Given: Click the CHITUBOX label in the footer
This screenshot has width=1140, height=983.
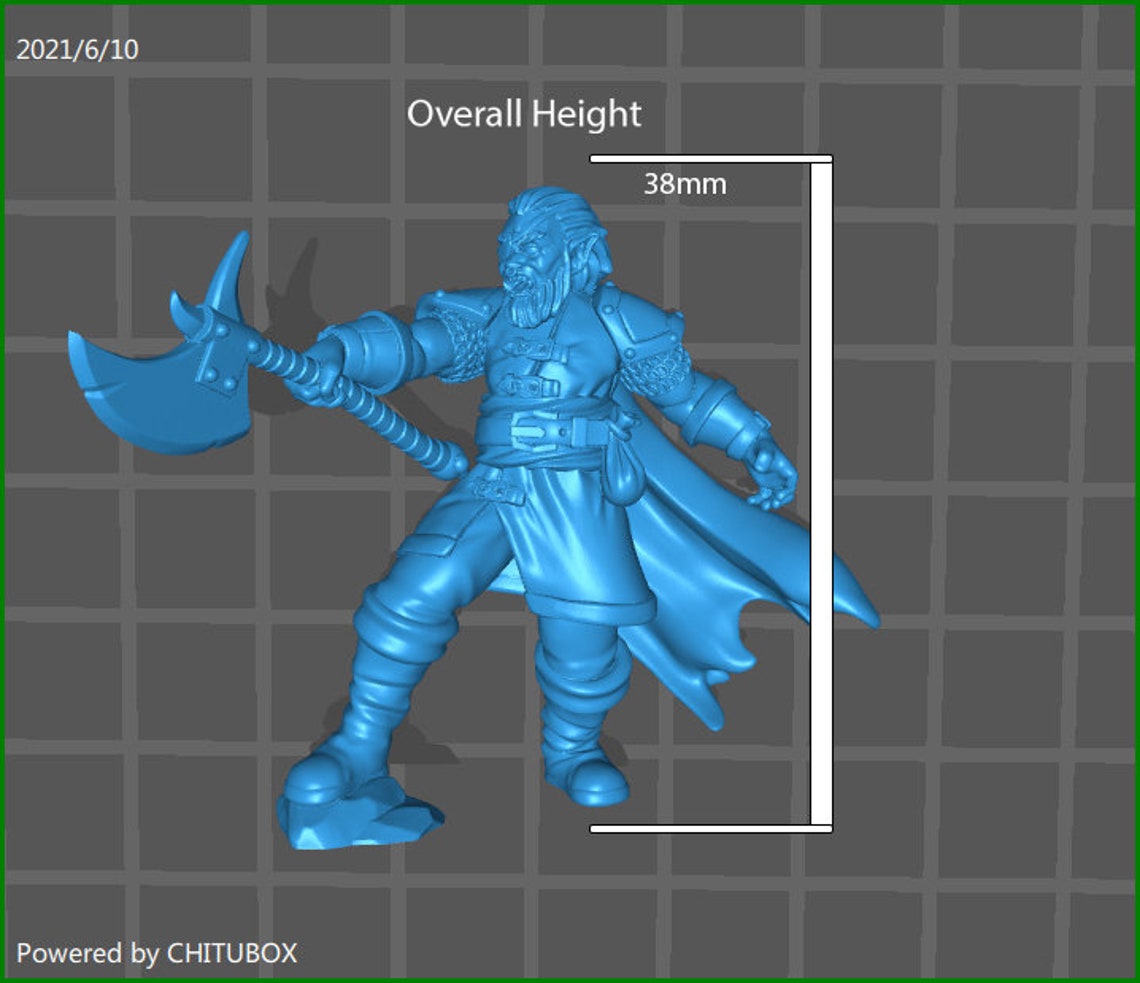Looking at the screenshot, I should (x=240, y=953).
